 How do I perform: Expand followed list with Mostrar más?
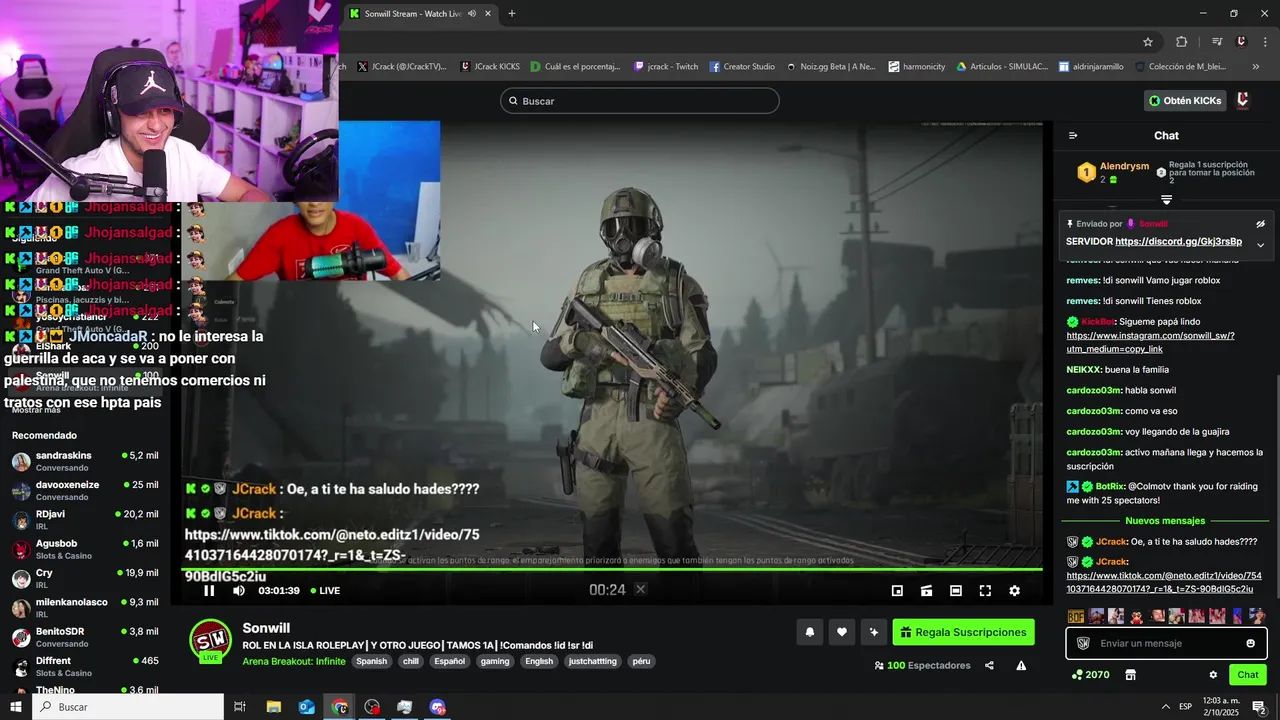pos(35,410)
